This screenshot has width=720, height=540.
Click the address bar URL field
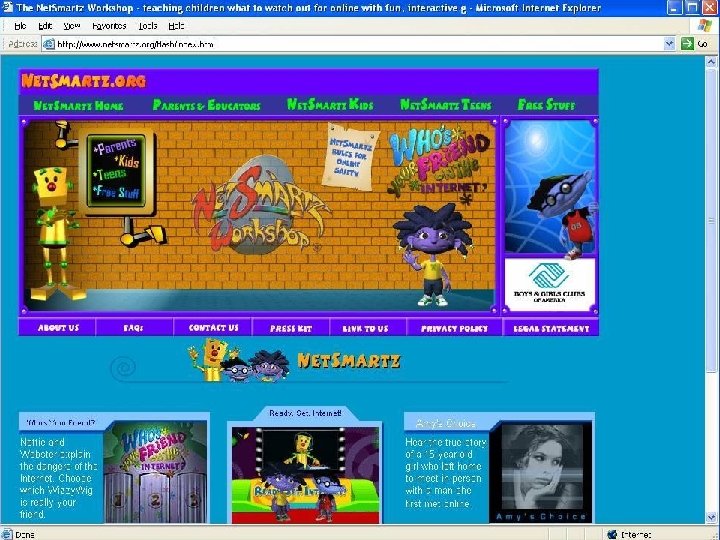tap(358, 44)
